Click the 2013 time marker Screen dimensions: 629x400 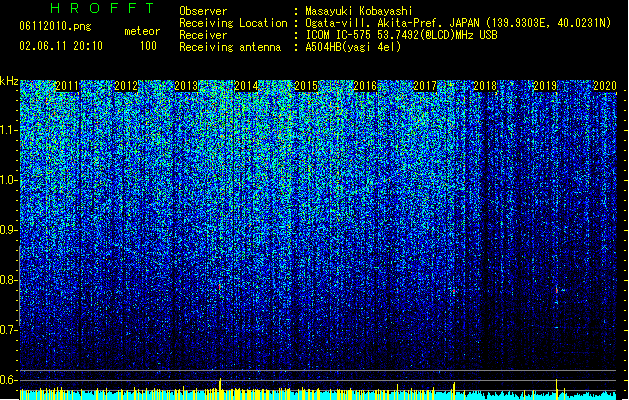[186, 86]
